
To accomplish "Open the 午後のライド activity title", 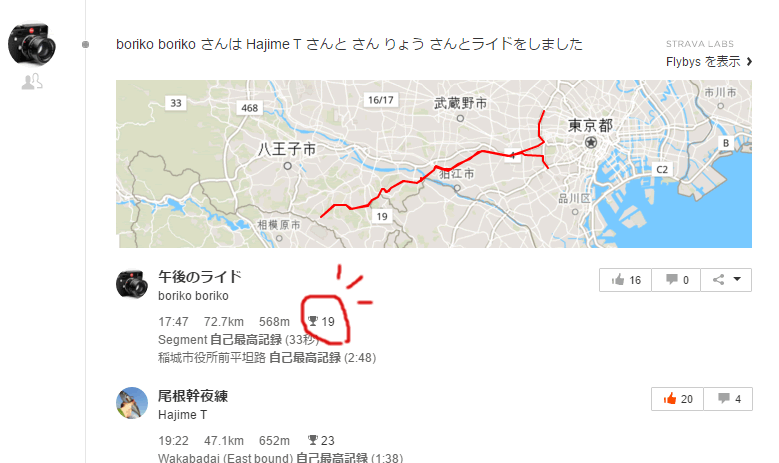I will 200,276.
